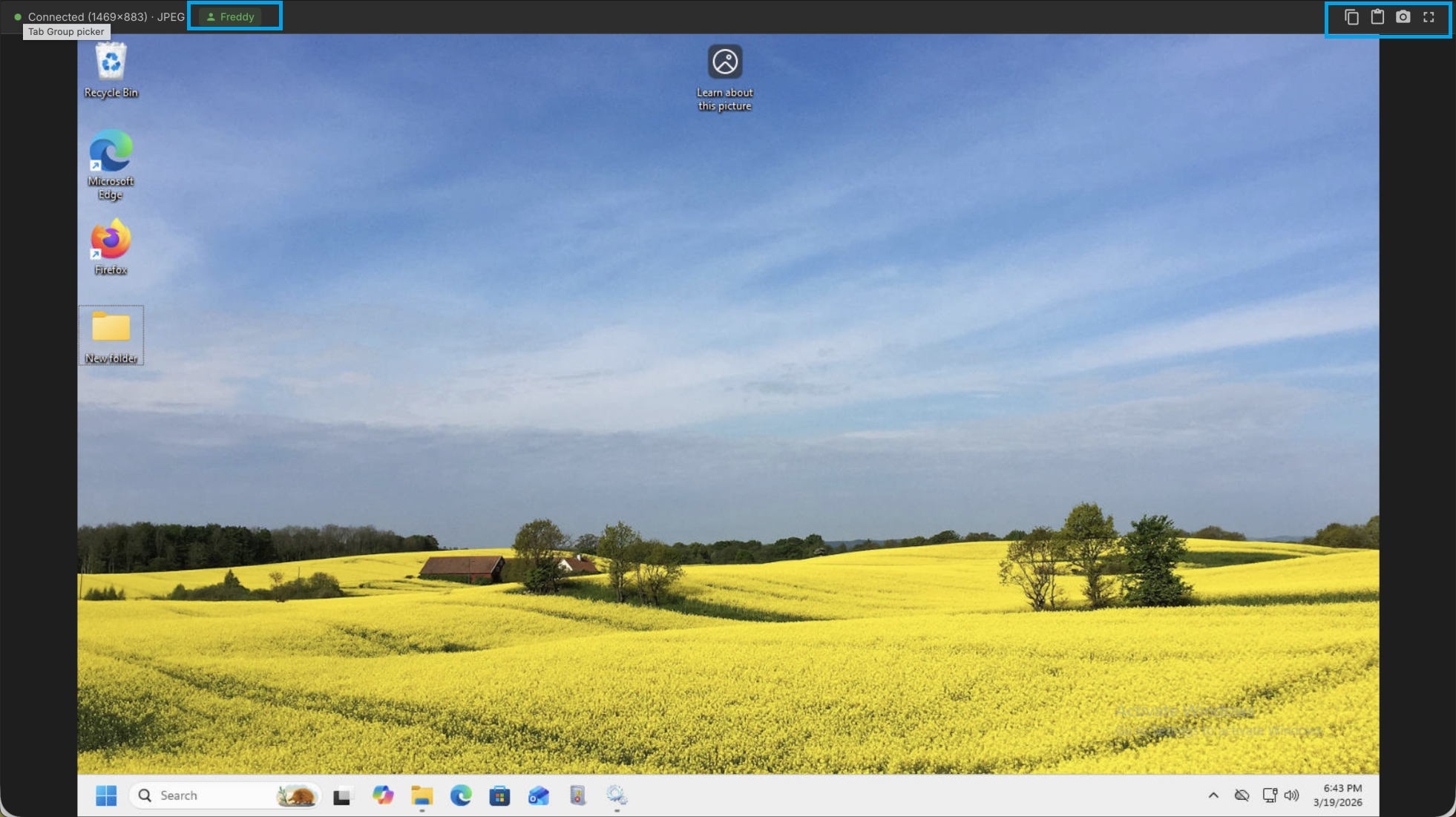Open the Start menu
This screenshot has width=1456, height=817.
pos(105,795)
